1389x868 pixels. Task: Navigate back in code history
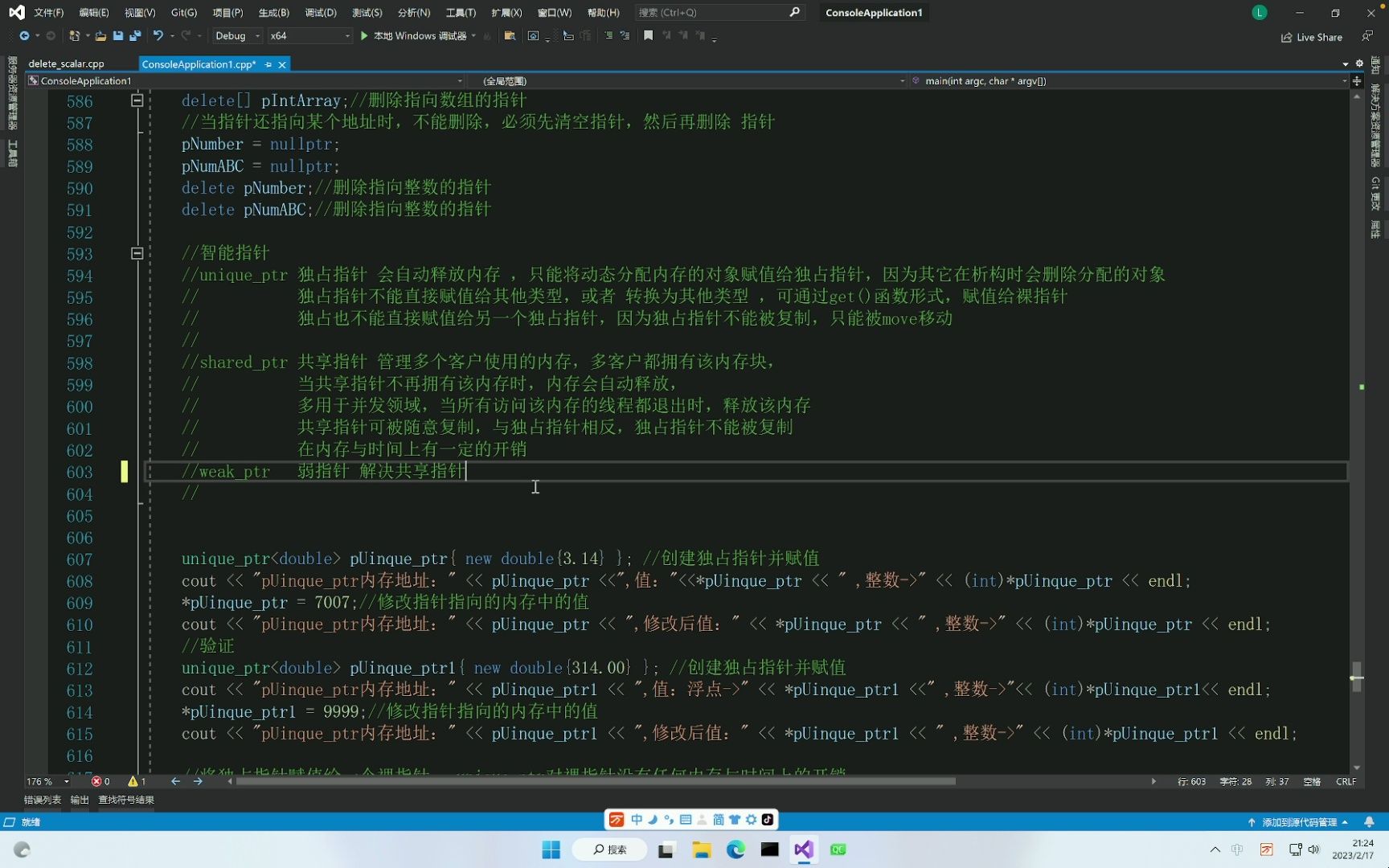click(x=25, y=35)
